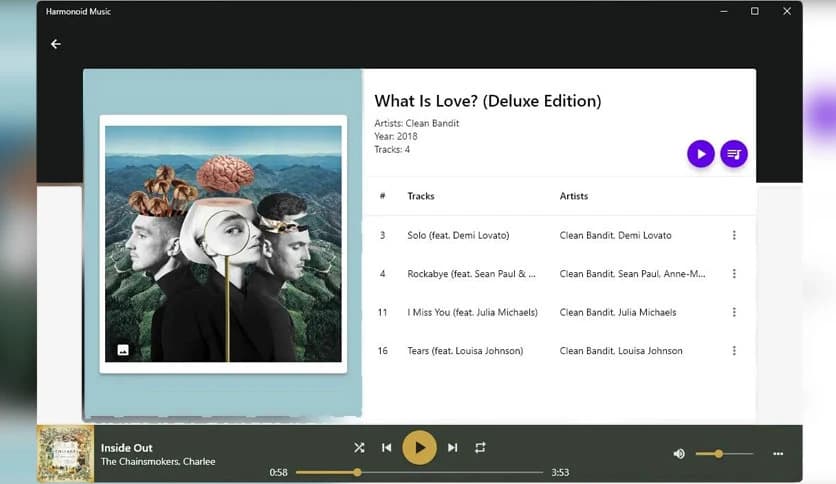This screenshot has width=836, height=484.
Task: Click artists Clean Bandit, Demi Lovato
Action: coord(615,235)
